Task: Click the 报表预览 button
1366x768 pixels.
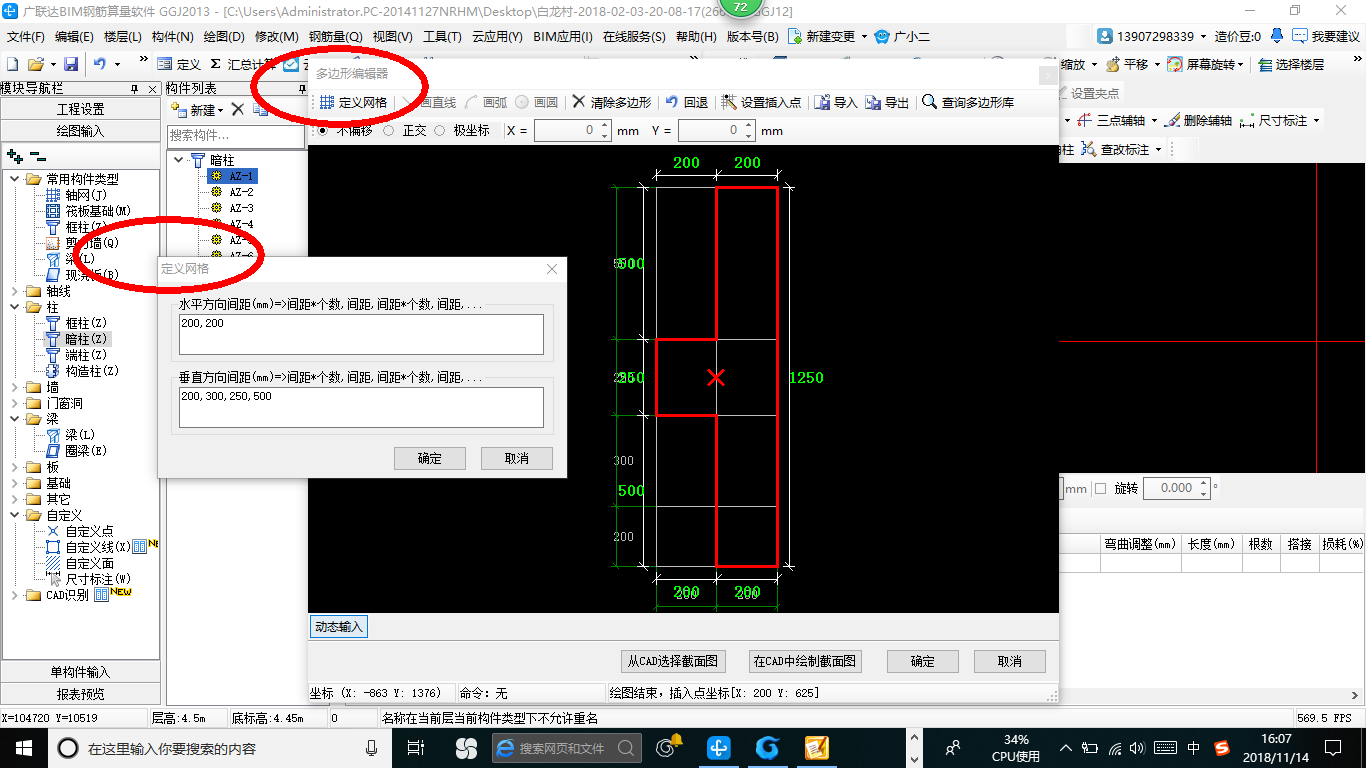Action: [x=80, y=694]
